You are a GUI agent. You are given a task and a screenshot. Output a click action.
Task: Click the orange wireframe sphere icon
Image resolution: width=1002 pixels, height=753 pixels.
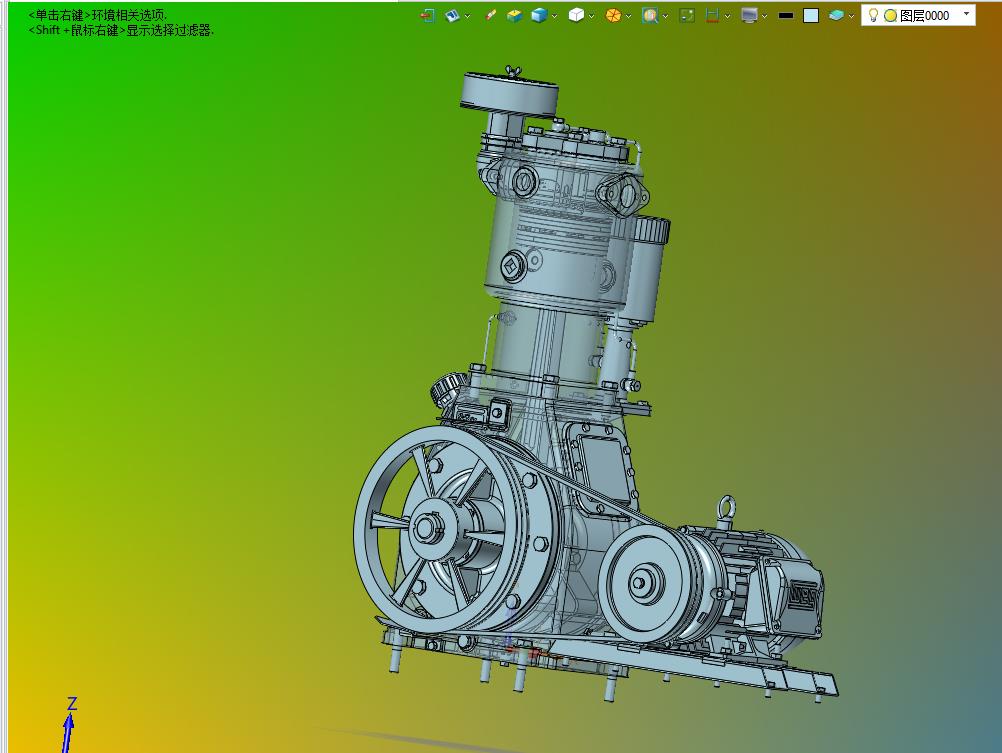tap(613, 15)
